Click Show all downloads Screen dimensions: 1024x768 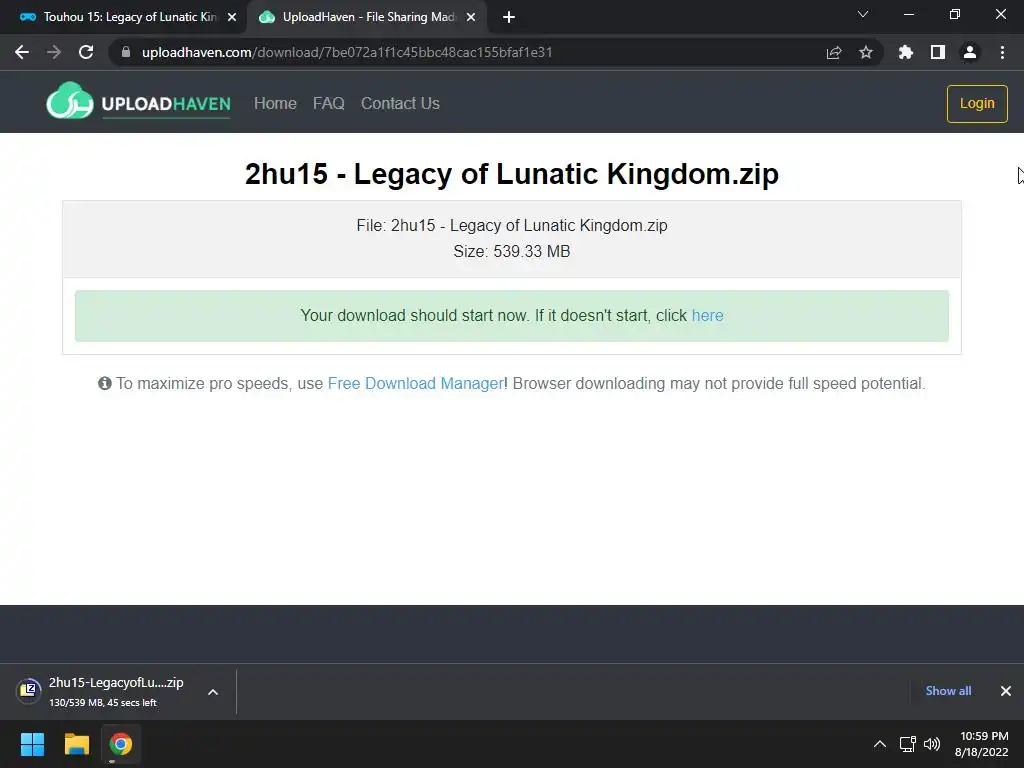tap(948, 691)
